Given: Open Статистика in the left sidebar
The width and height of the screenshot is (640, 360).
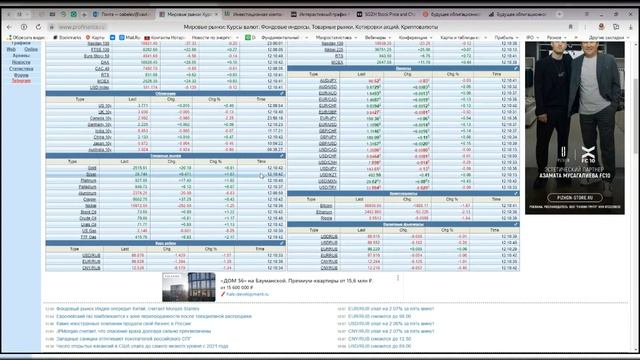Looking at the screenshot, I should tap(21, 69).
